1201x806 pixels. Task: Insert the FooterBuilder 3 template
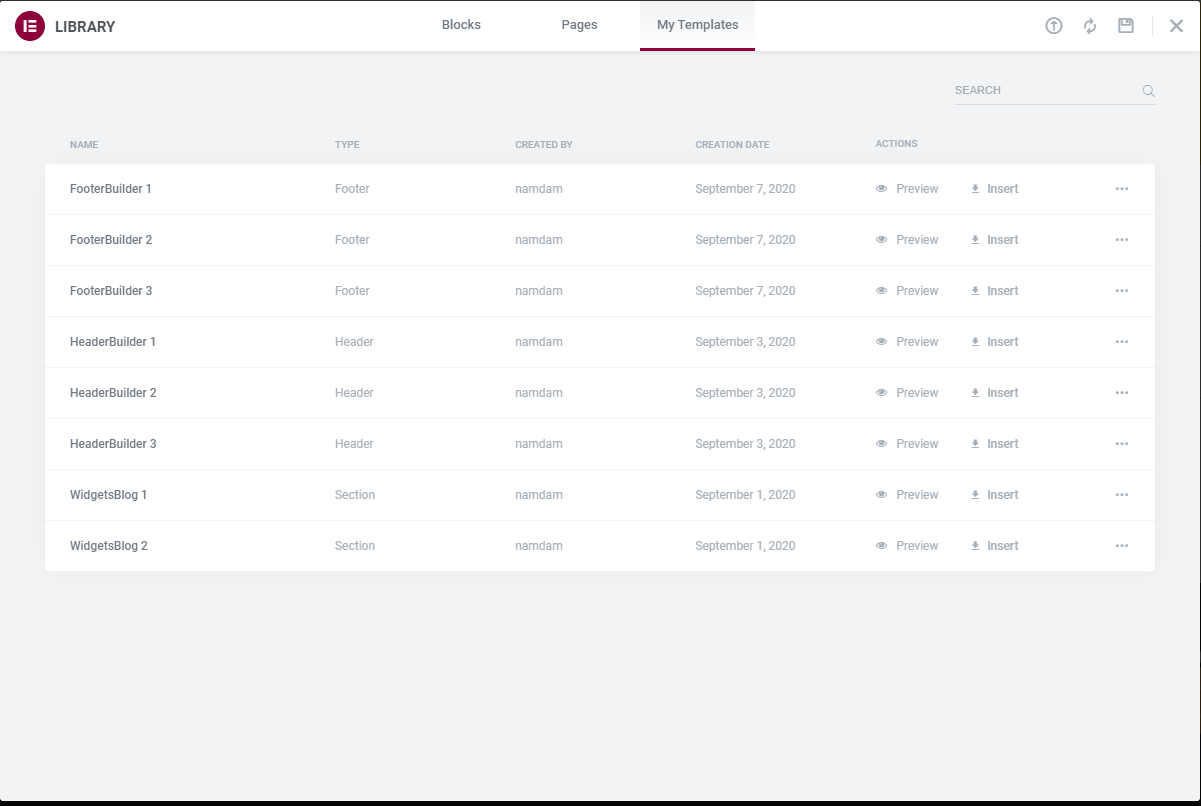994,291
